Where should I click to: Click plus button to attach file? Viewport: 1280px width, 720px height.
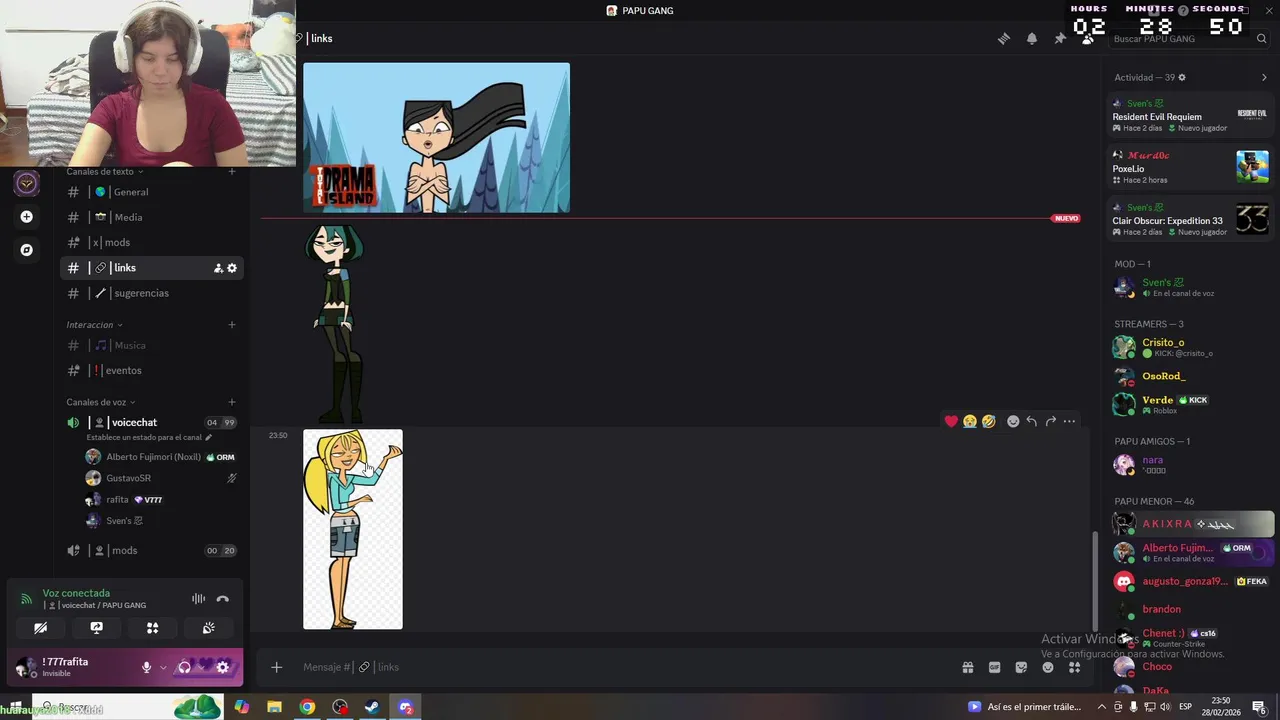(277, 667)
